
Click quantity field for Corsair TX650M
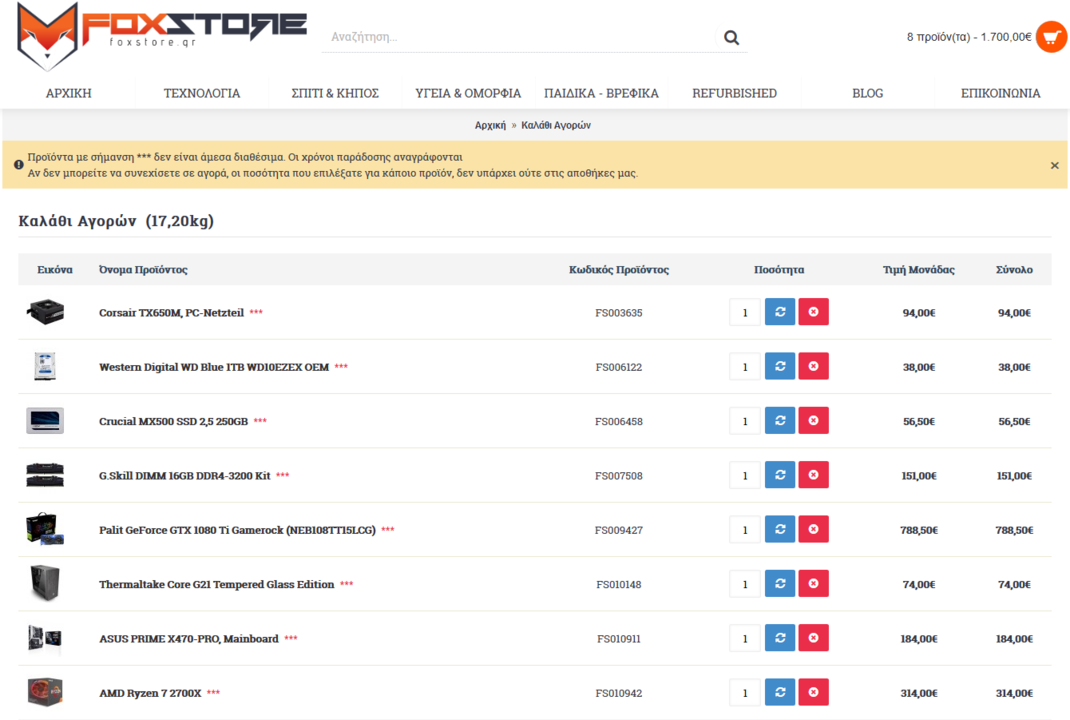tap(744, 313)
